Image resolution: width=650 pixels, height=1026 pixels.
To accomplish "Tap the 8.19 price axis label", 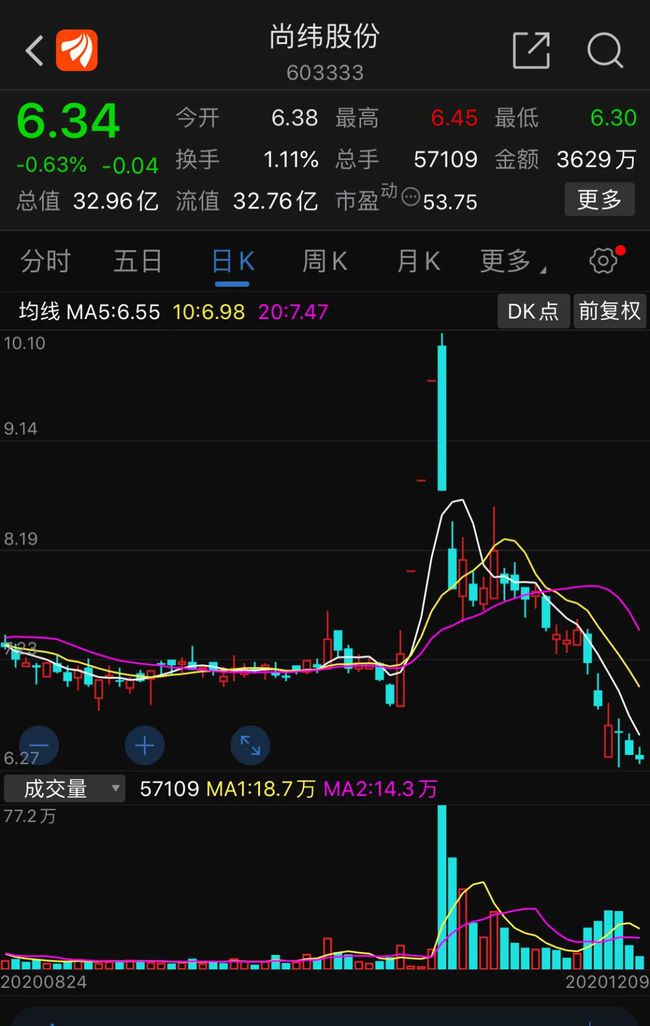I will pyautogui.click(x=20, y=539).
